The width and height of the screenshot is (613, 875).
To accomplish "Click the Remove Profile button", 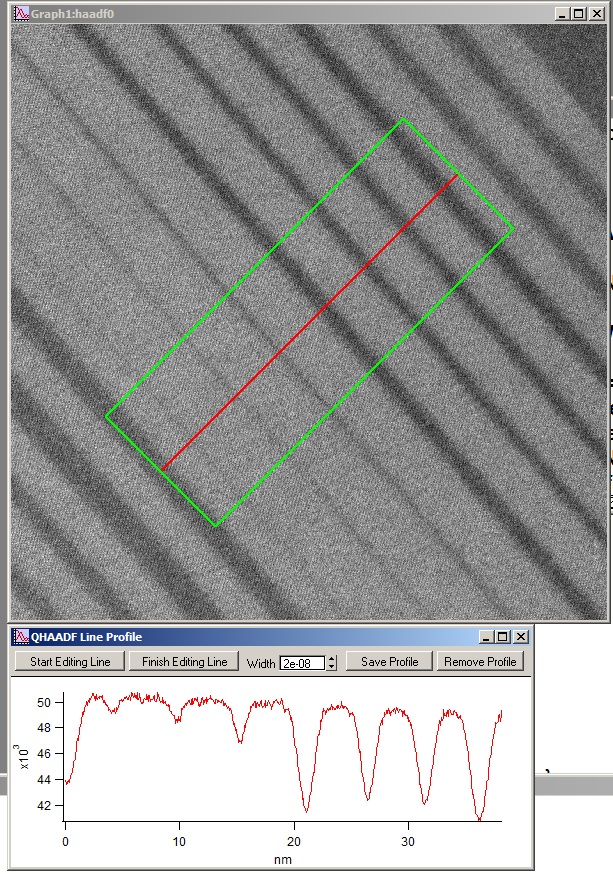I will tap(480, 662).
